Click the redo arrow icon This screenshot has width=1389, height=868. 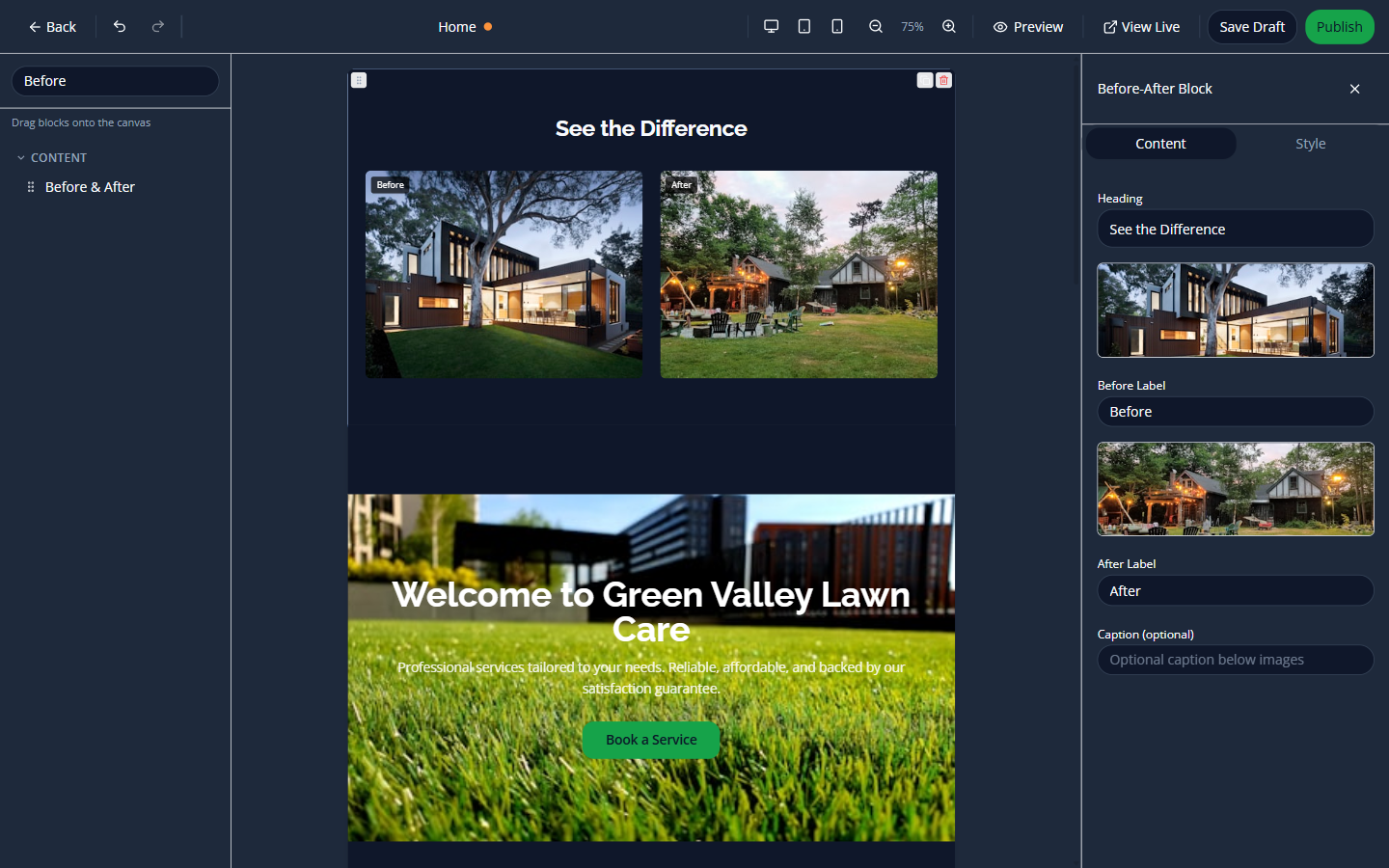[158, 27]
